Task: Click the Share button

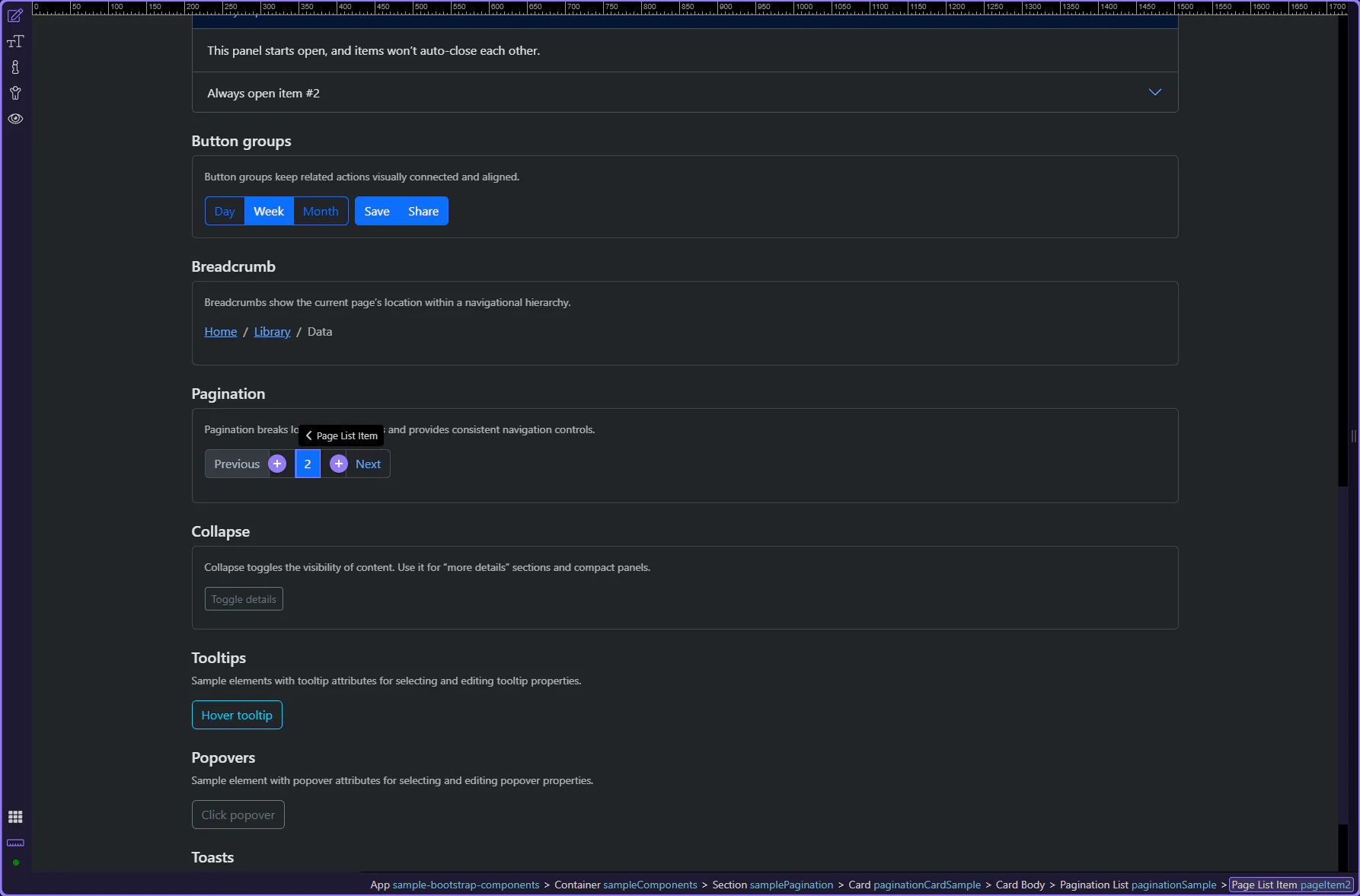Action: pos(423,212)
